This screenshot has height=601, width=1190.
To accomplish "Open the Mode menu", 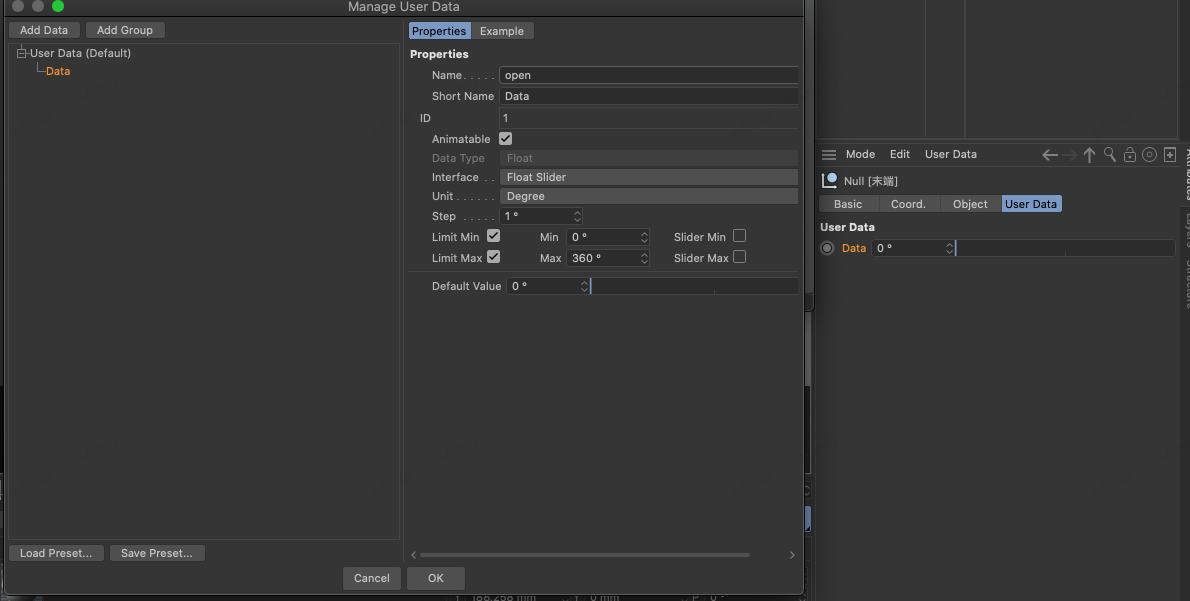I will [x=861, y=154].
